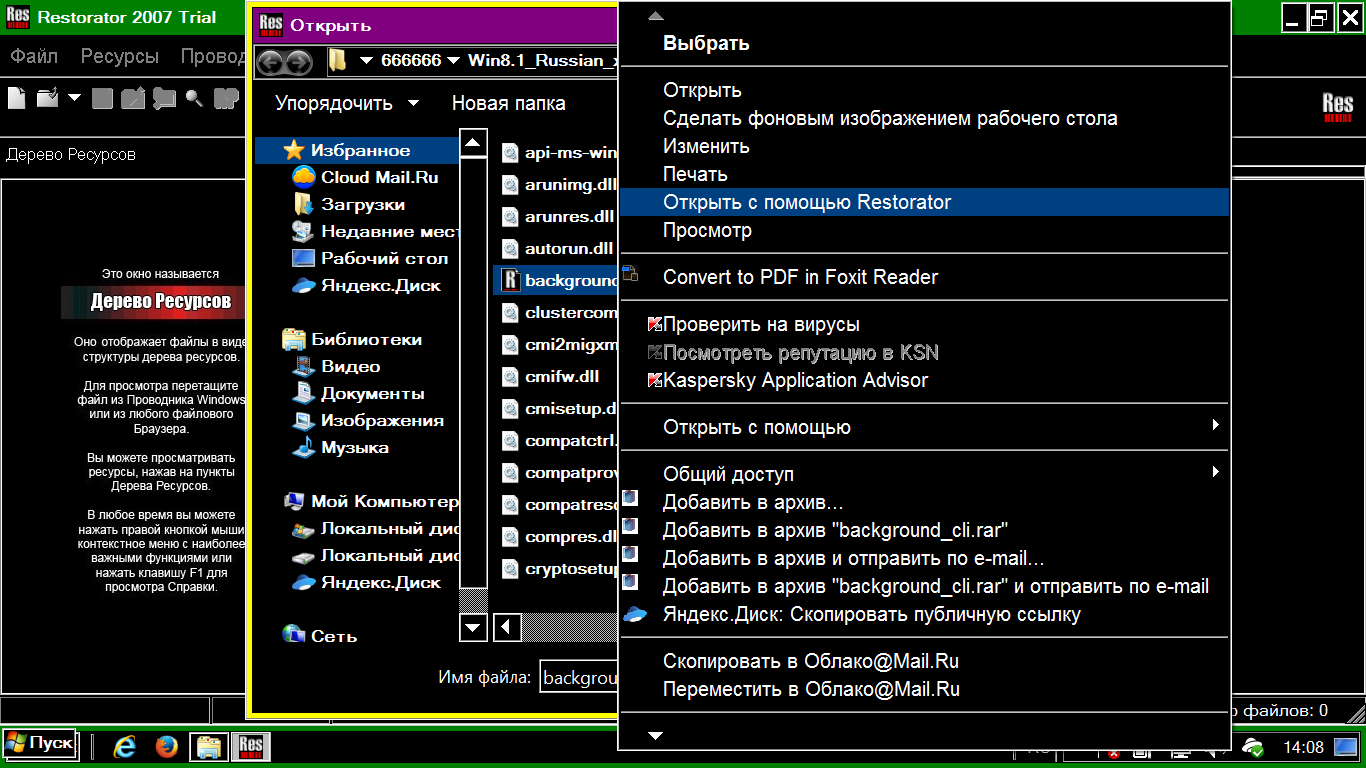The height and width of the screenshot is (768, 1366).
Task: Open Недавние места in the navigation pane
Action: click(x=376, y=232)
